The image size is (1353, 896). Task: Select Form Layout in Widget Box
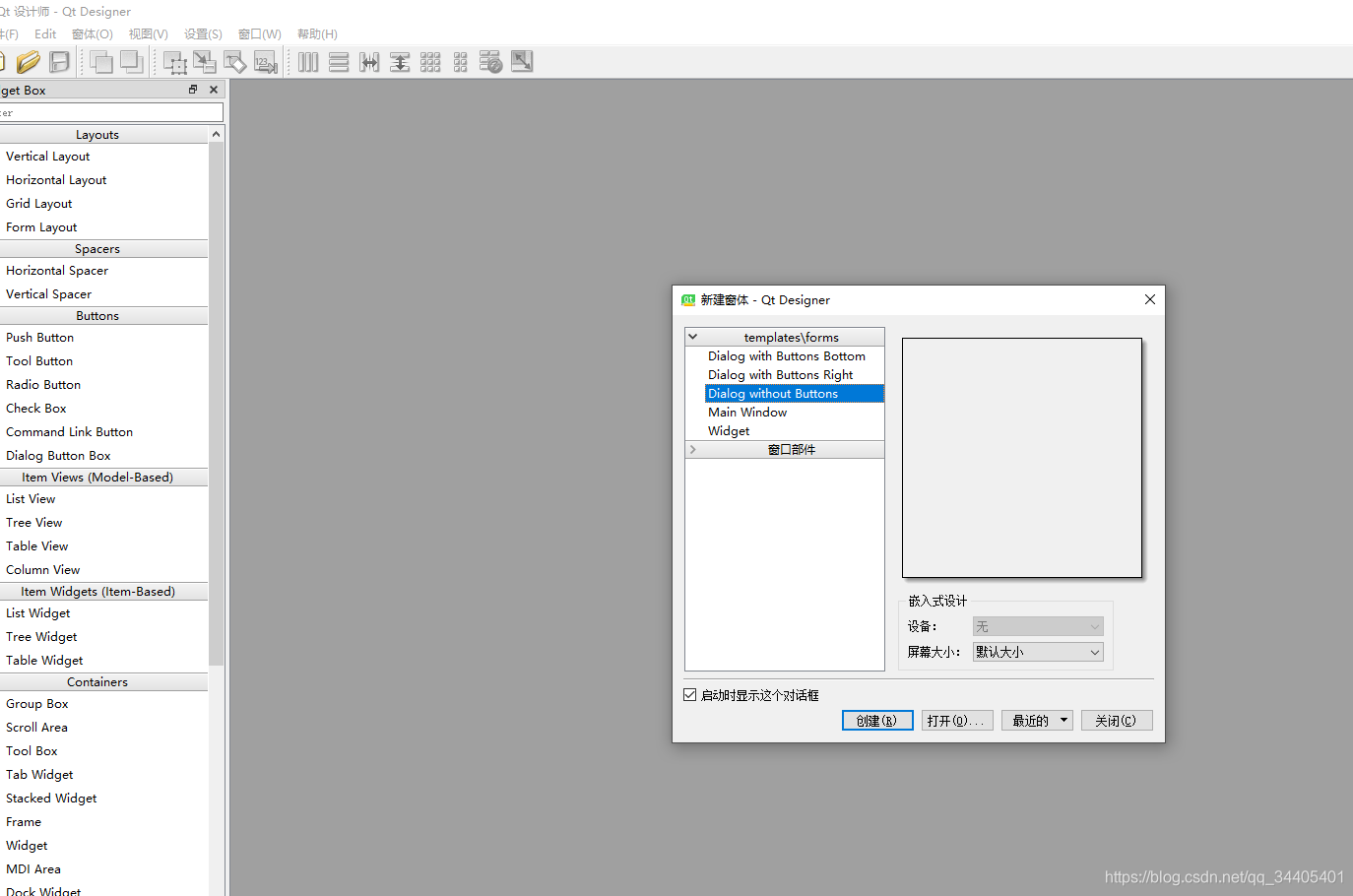coord(41,227)
